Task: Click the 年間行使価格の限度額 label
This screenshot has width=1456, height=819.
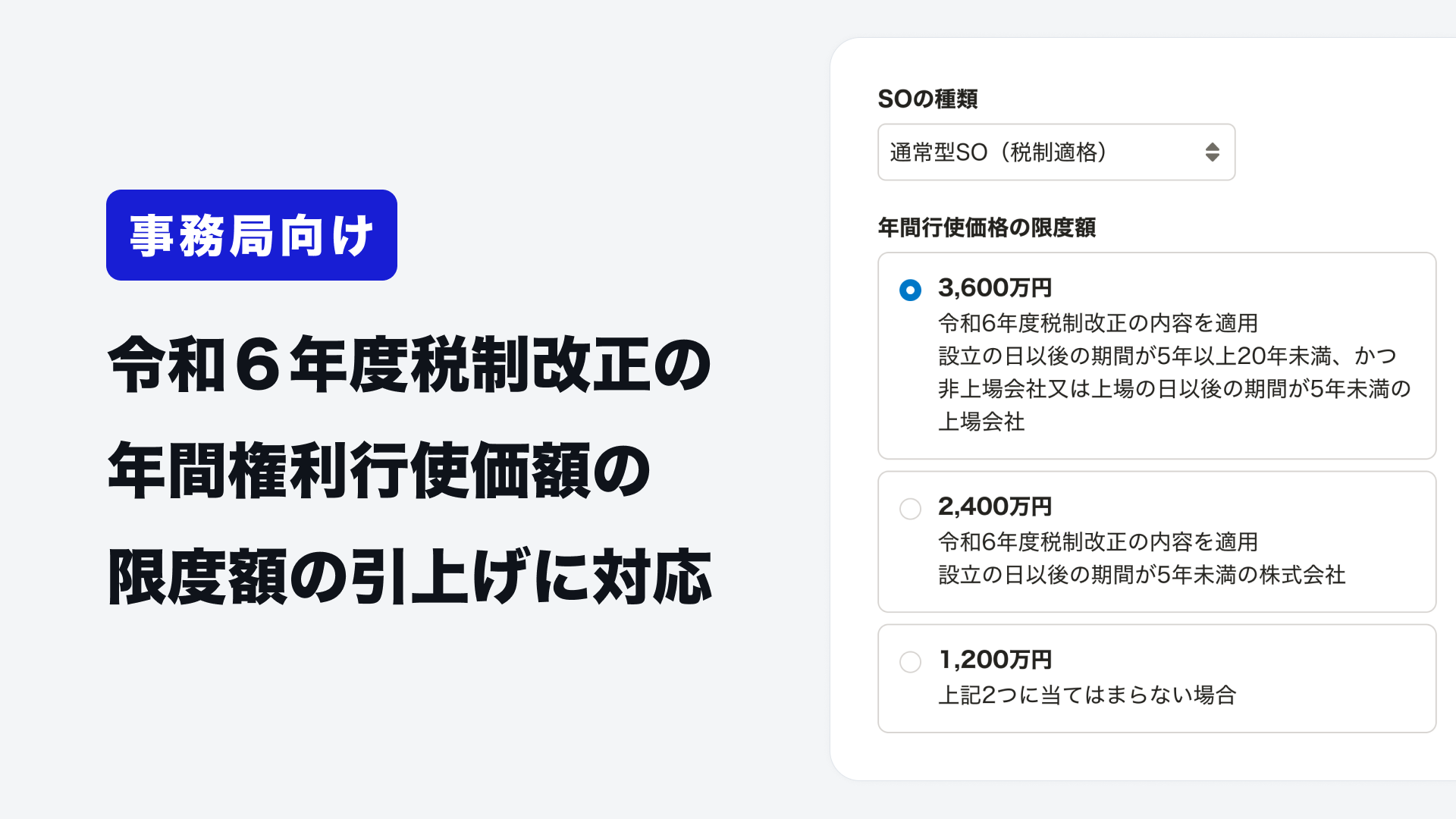Action: pos(987,227)
